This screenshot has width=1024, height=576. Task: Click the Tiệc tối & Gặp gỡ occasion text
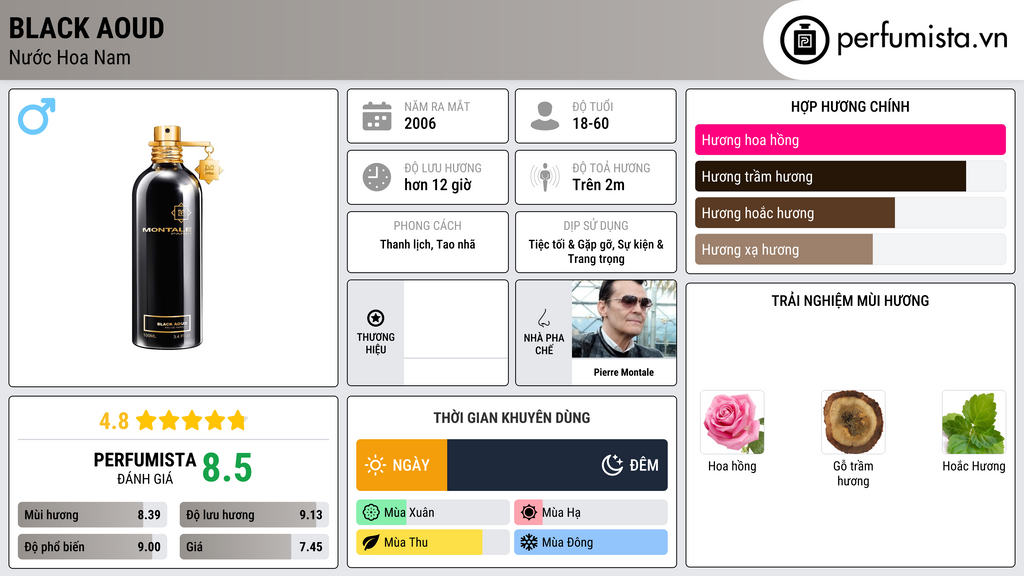click(x=596, y=251)
